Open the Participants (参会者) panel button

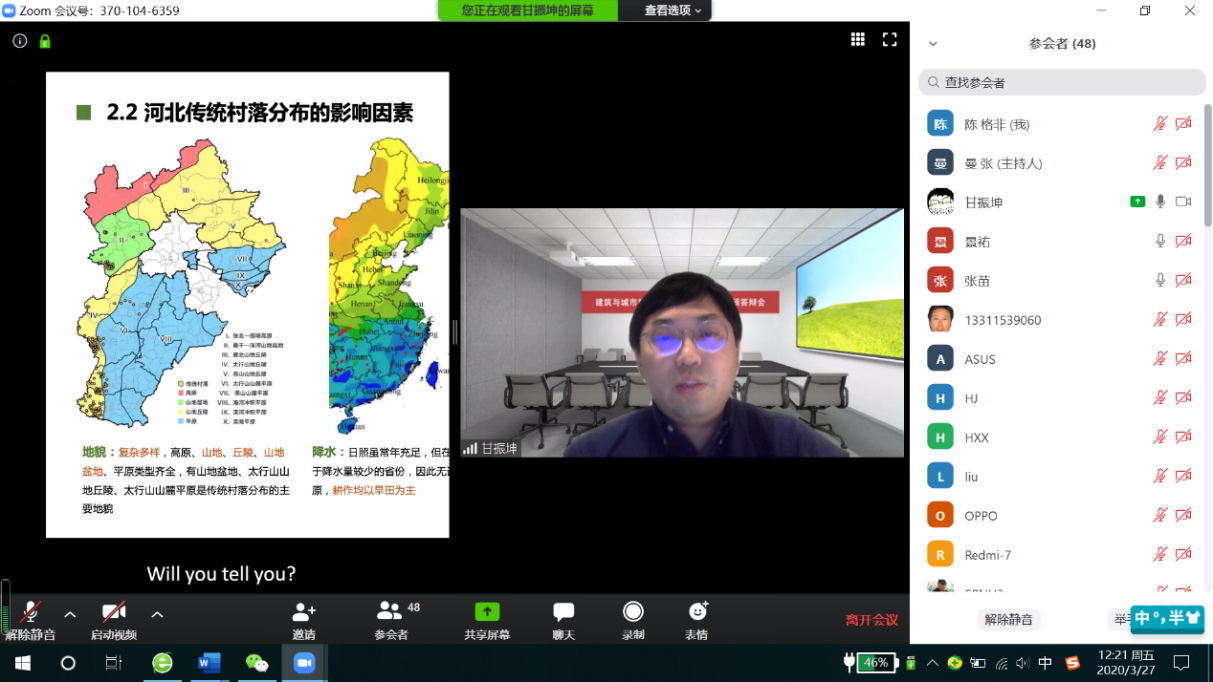click(x=390, y=612)
